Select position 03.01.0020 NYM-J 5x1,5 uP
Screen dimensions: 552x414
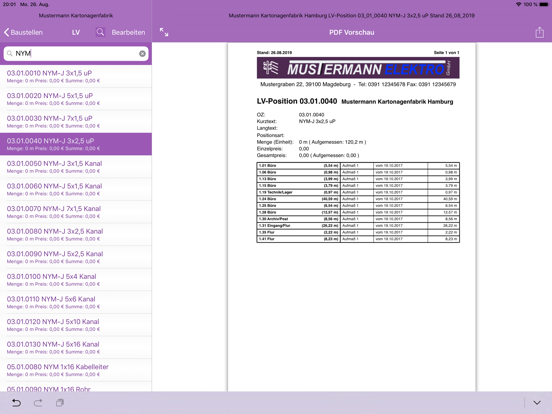click(76, 99)
